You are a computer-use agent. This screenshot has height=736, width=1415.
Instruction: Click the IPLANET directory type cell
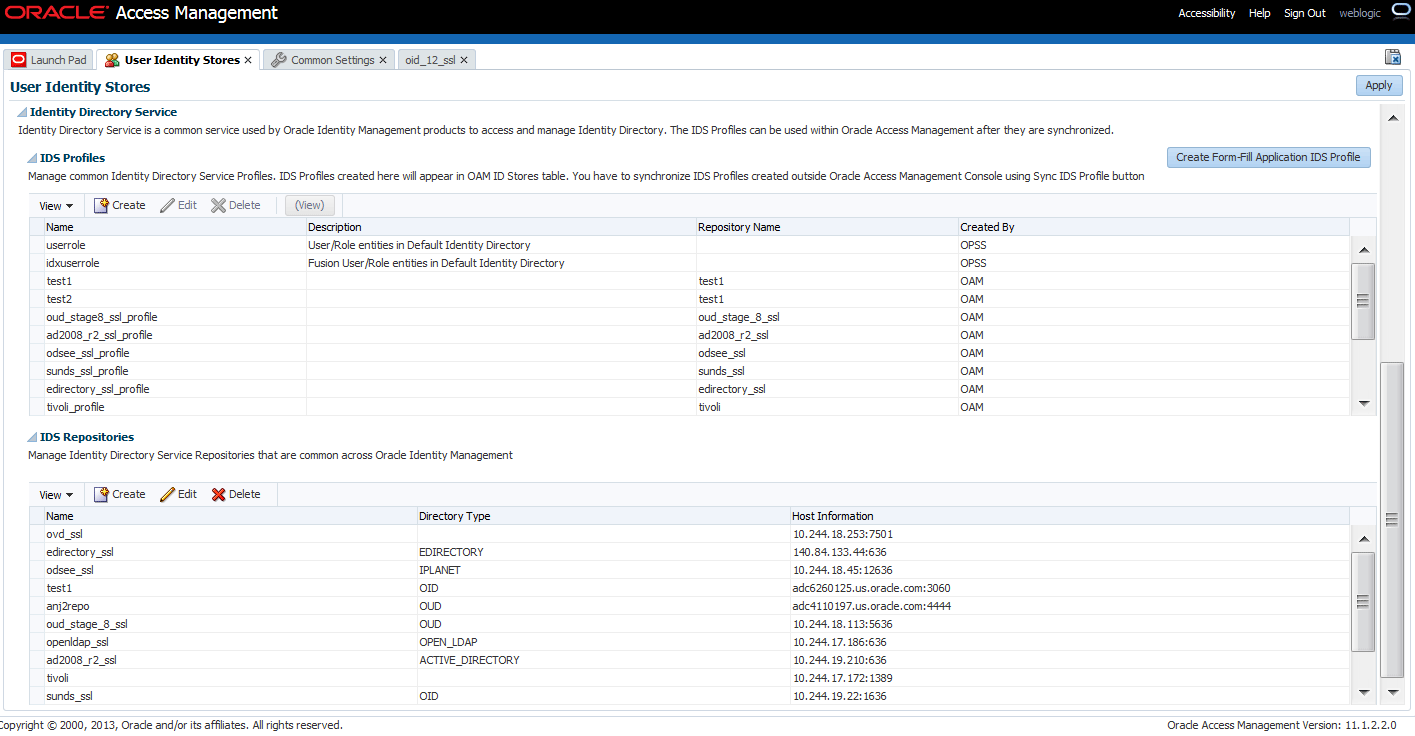[603, 570]
